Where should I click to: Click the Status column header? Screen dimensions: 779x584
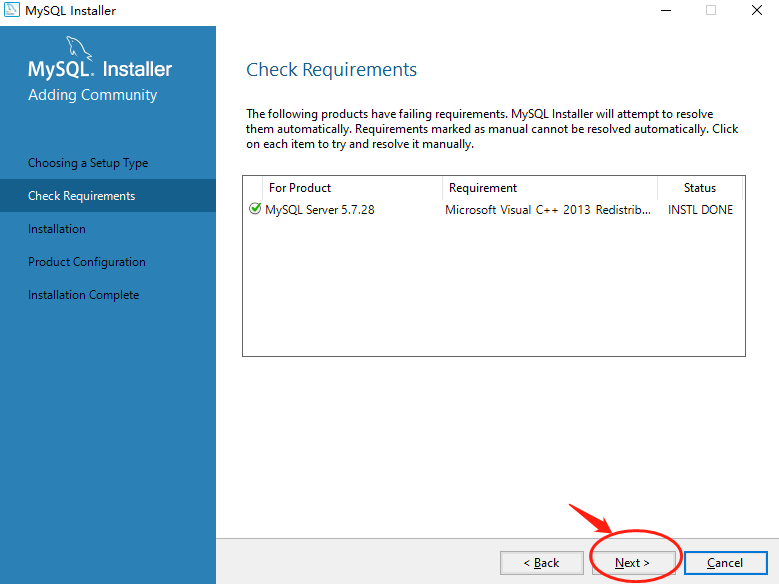pos(700,188)
